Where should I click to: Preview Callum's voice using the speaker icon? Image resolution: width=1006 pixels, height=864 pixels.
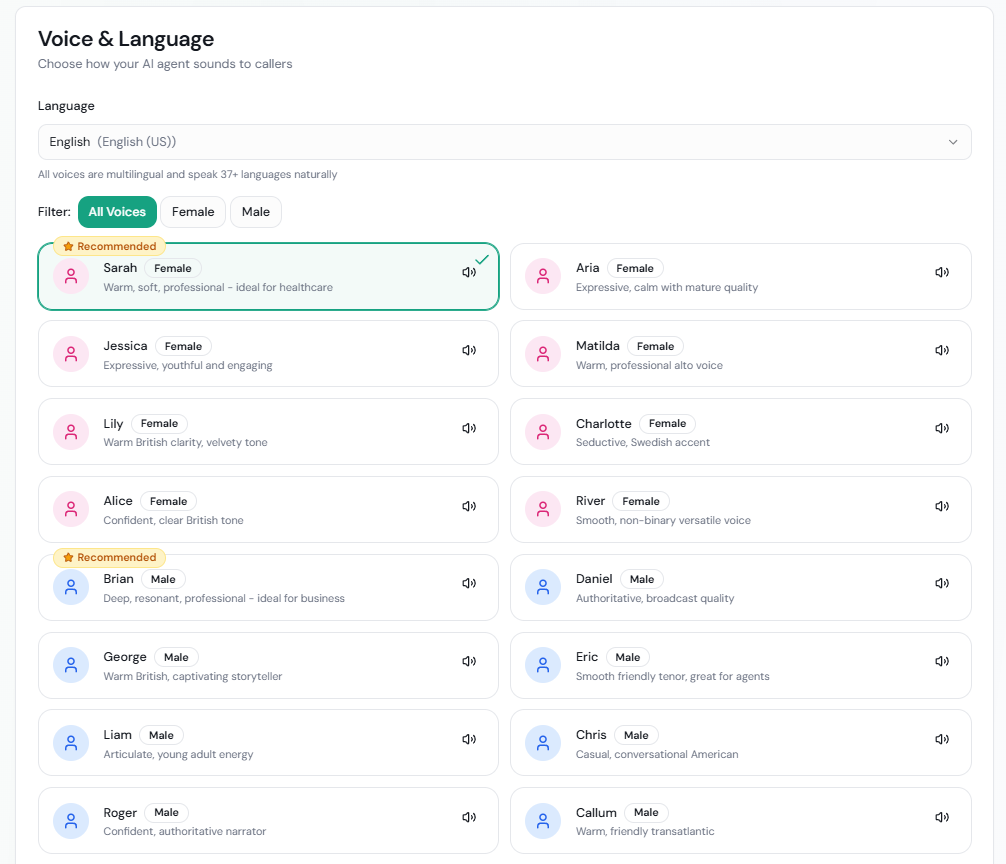(x=941, y=816)
